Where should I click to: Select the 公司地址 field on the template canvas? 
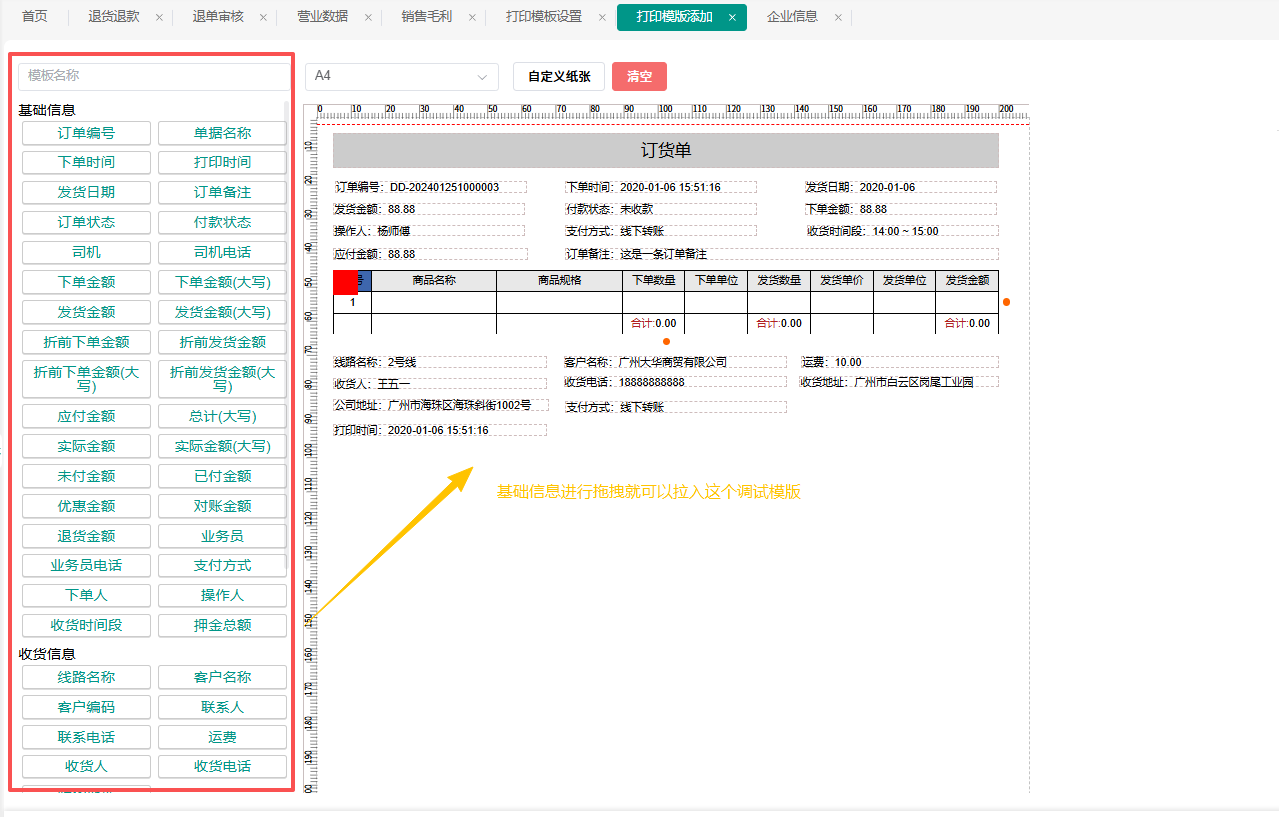pos(440,405)
